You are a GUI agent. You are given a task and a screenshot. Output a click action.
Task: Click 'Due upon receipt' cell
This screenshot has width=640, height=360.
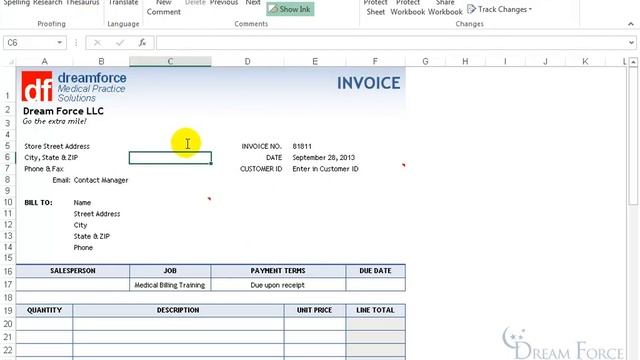[278, 285]
